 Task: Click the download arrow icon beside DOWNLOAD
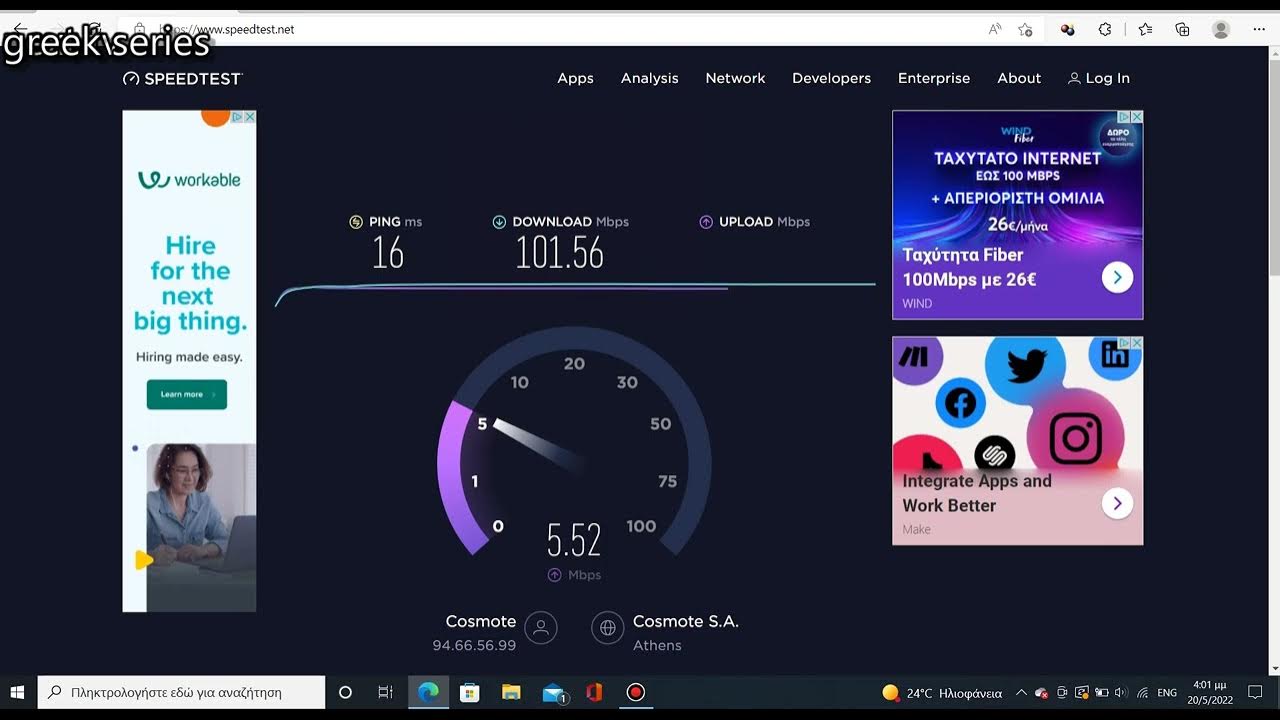click(x=499, y=222)
